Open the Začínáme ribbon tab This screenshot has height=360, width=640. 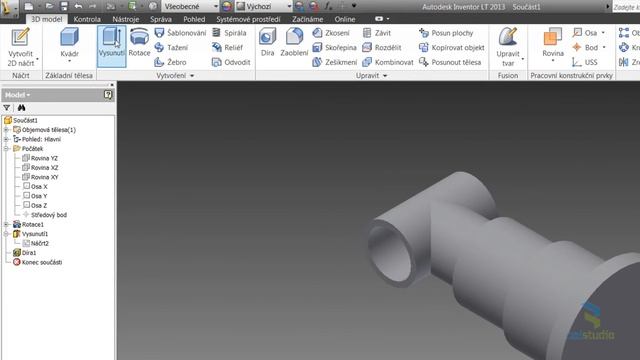[x=307, y=19]
